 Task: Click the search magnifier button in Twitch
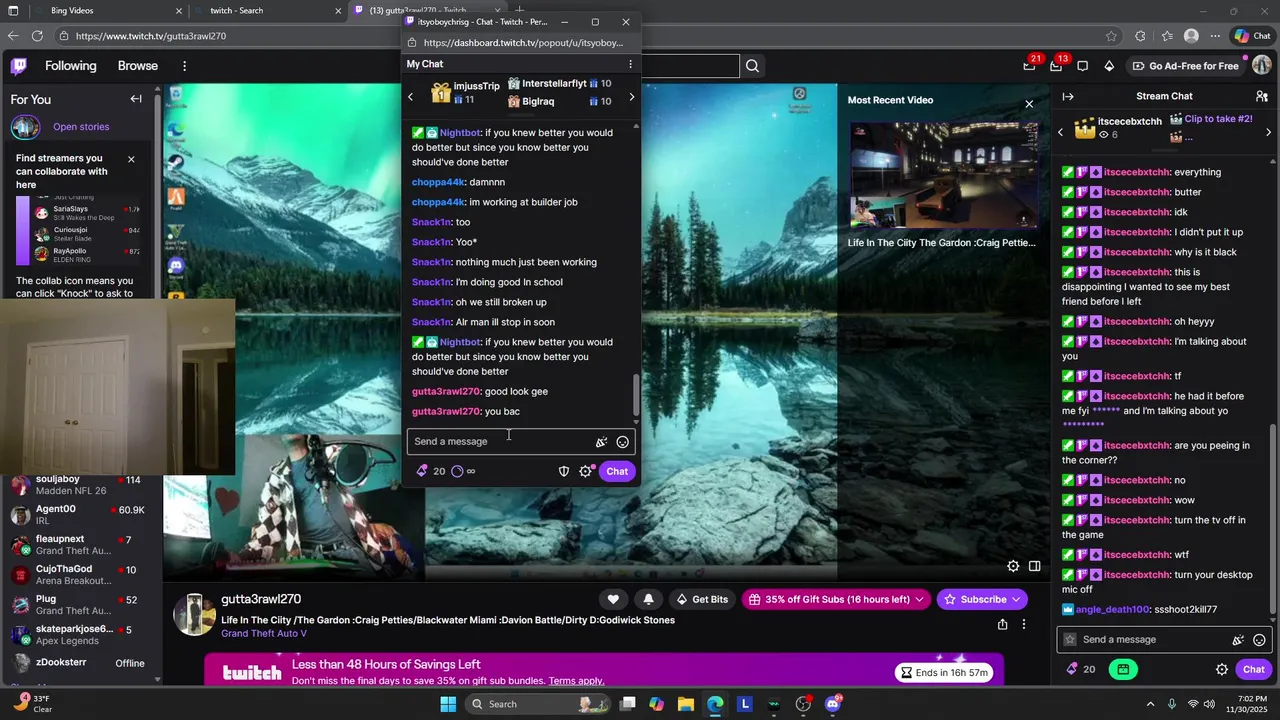tap(752, 66)
